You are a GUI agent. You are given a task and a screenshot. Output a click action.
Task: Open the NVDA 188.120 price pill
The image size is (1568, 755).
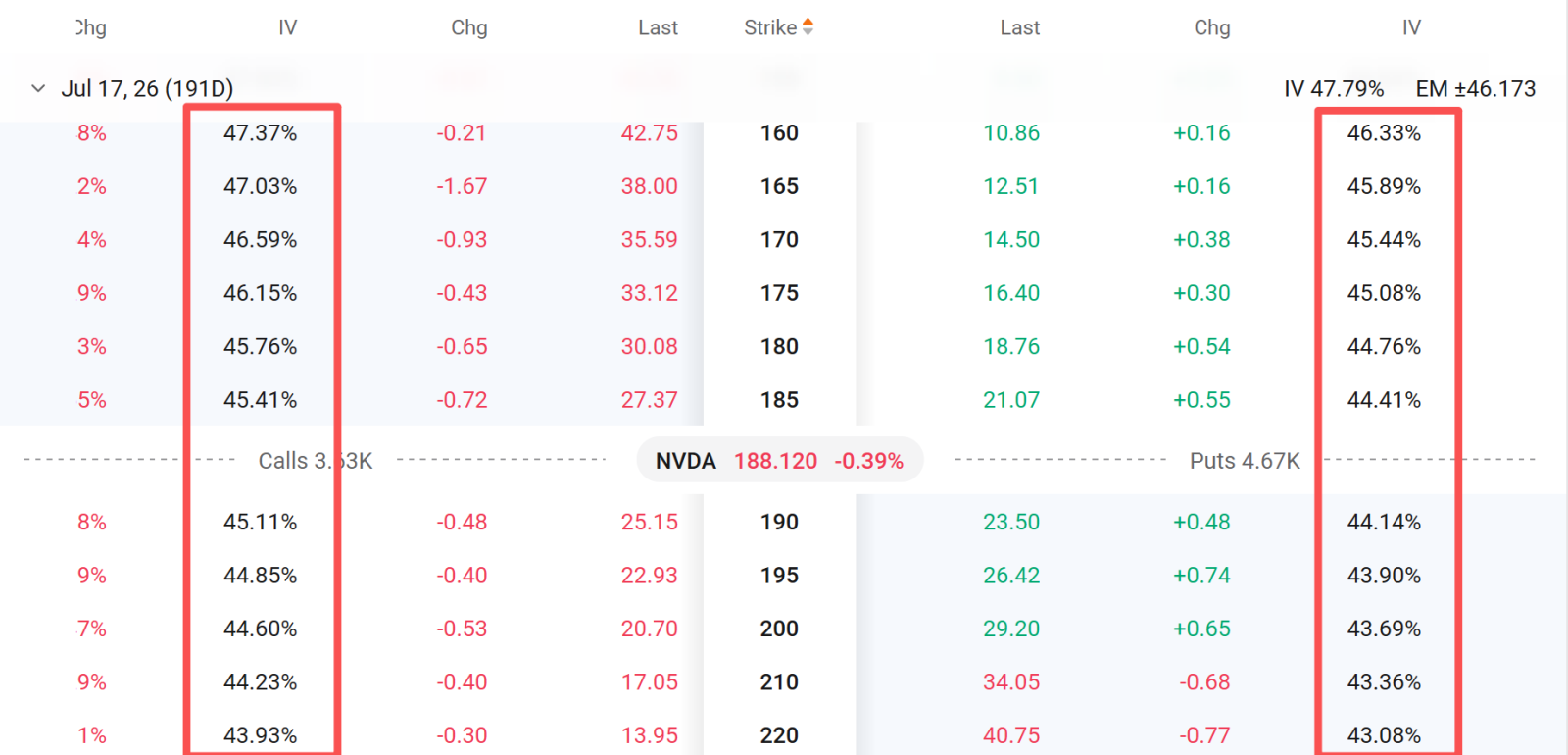click(780, 460)
